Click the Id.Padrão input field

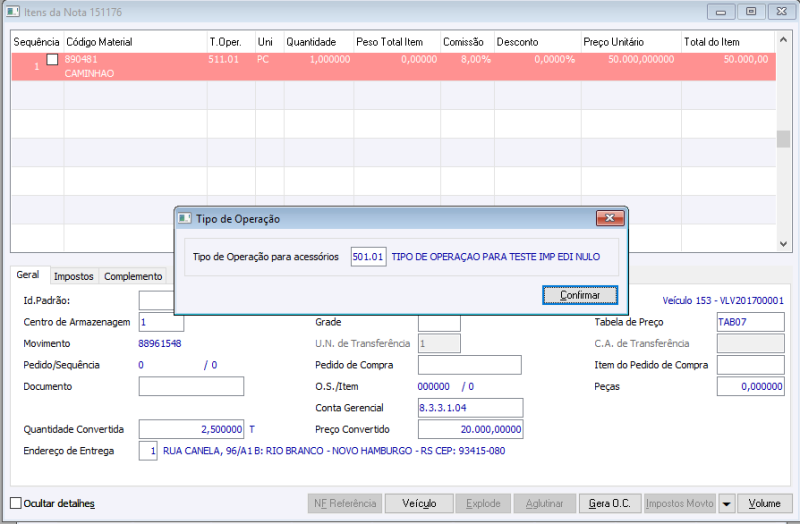coord(156,301)
